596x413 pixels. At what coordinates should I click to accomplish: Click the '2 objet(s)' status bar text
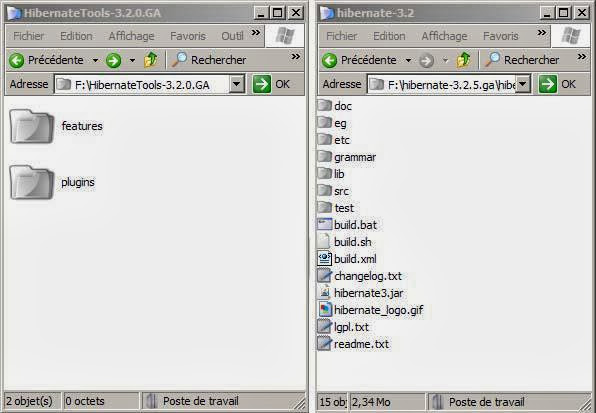[x=29, y=401]
